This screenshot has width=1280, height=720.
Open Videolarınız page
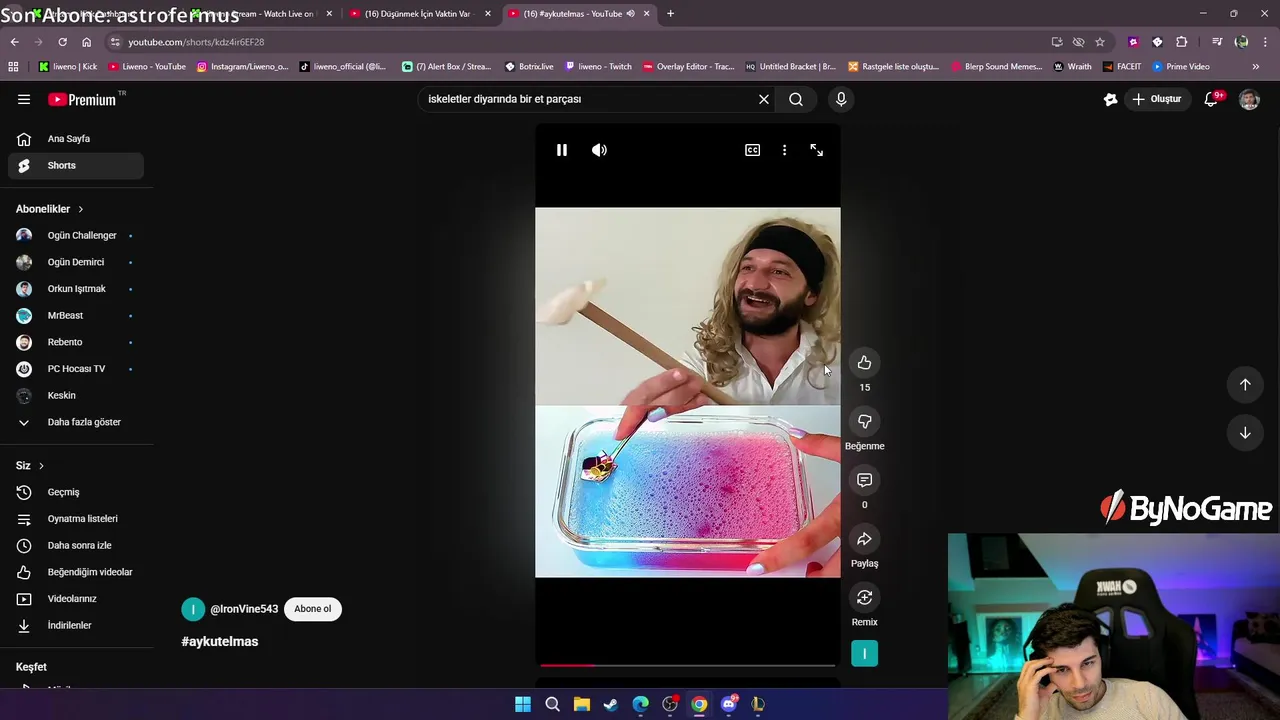(x=76, y=599)
